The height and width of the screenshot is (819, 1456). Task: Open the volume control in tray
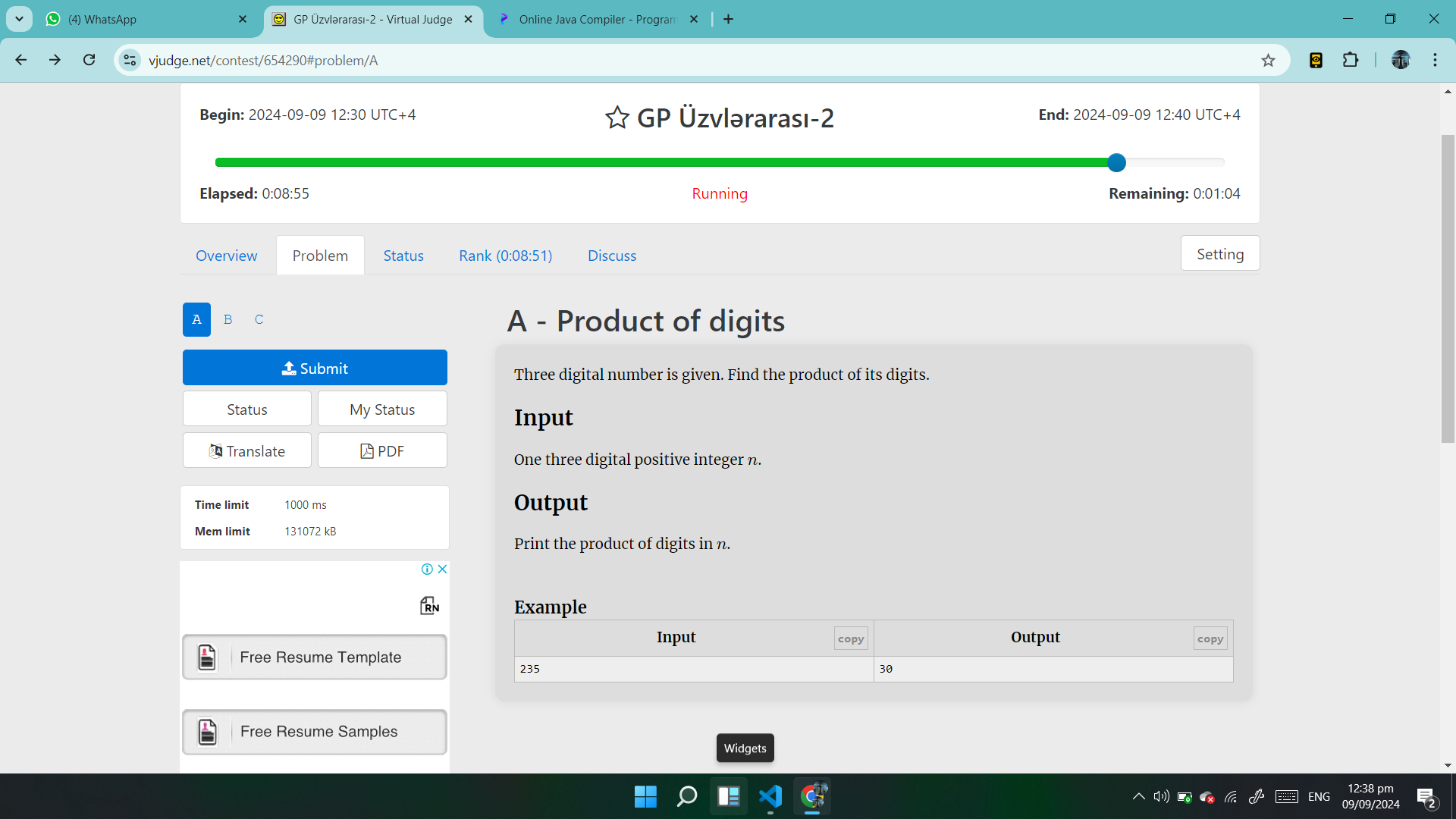click(x=1161, y=796)
